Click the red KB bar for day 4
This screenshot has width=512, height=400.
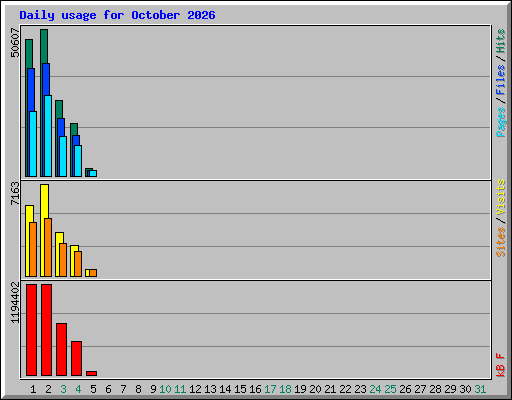76,358
